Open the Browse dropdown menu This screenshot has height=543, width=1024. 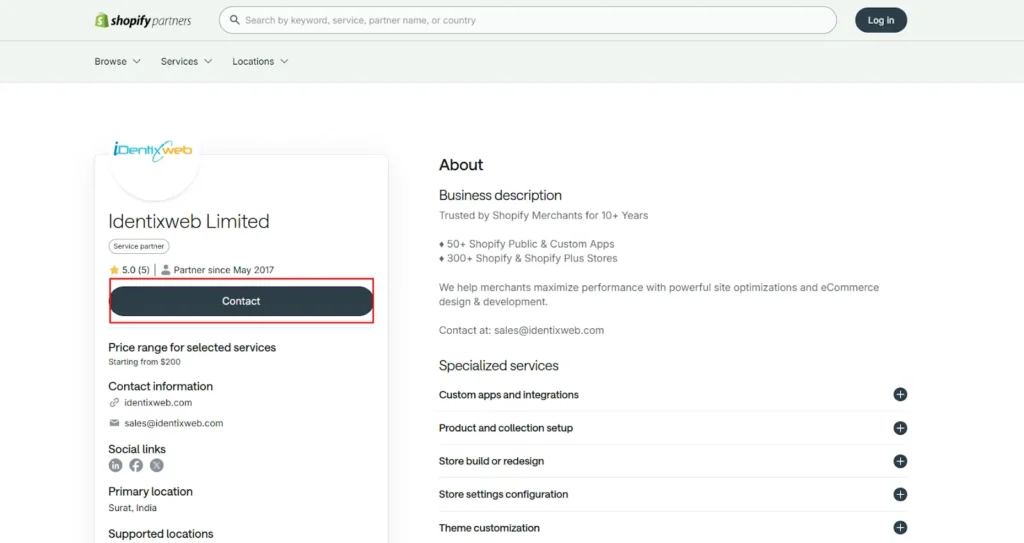pos(118,61)
